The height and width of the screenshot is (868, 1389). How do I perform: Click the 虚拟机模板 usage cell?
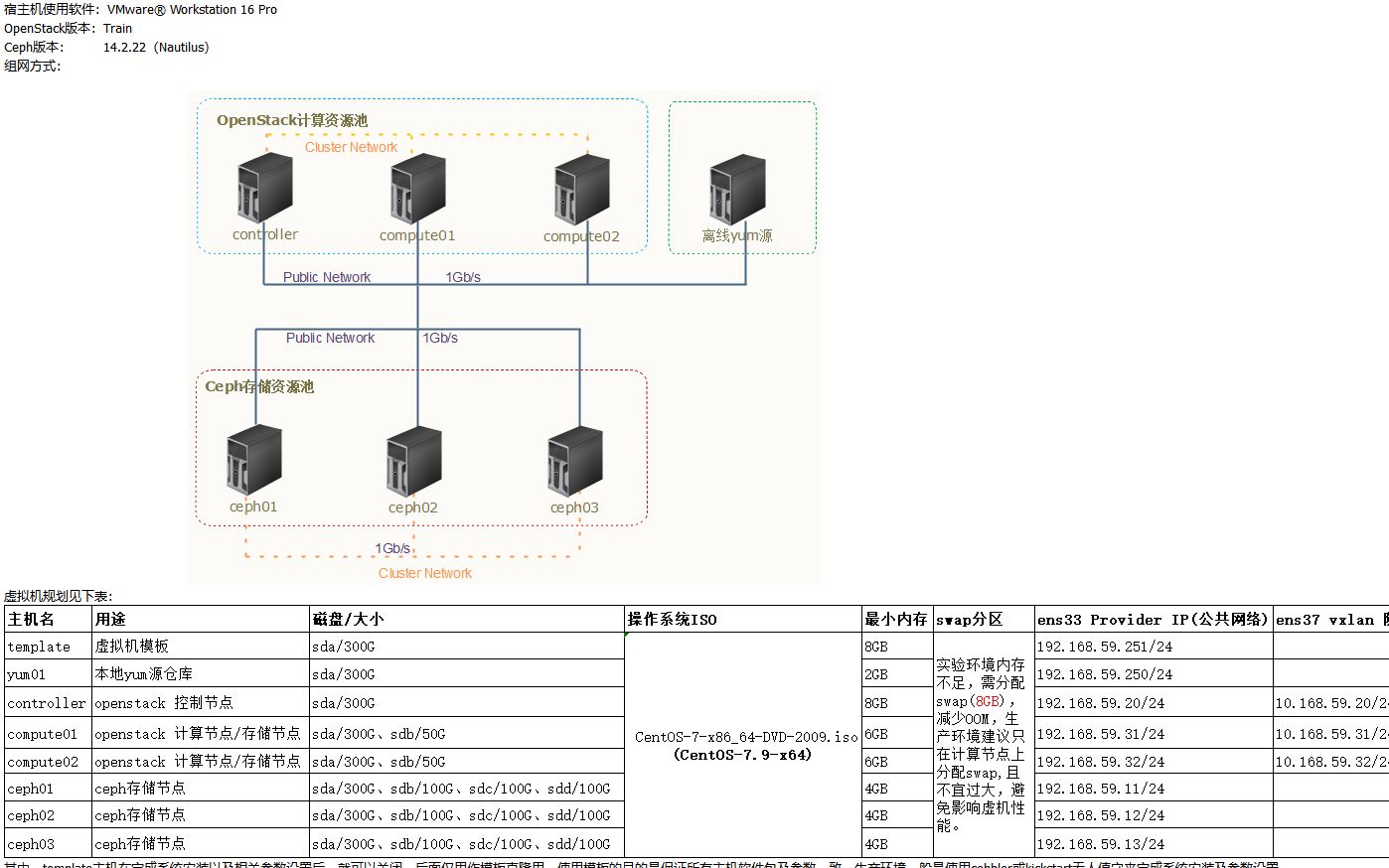point(201,647)
